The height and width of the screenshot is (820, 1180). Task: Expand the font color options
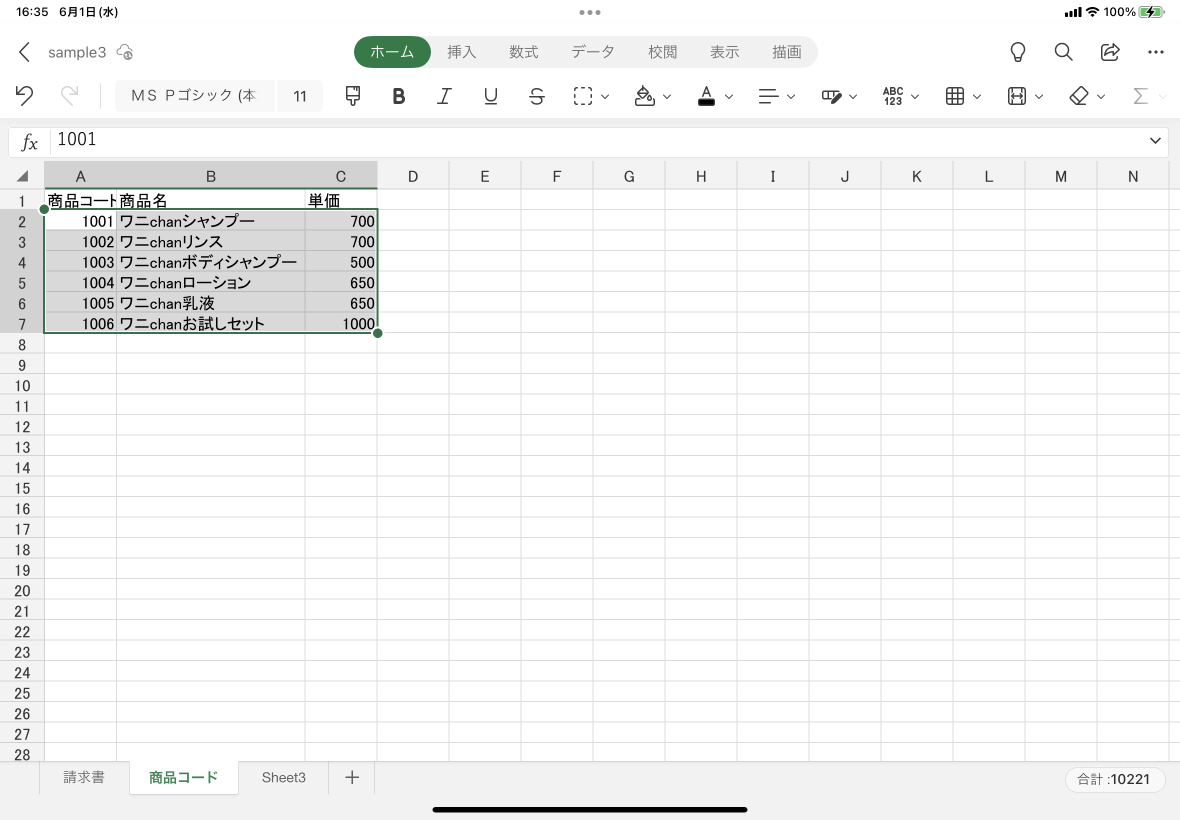(x=728, y=96)
